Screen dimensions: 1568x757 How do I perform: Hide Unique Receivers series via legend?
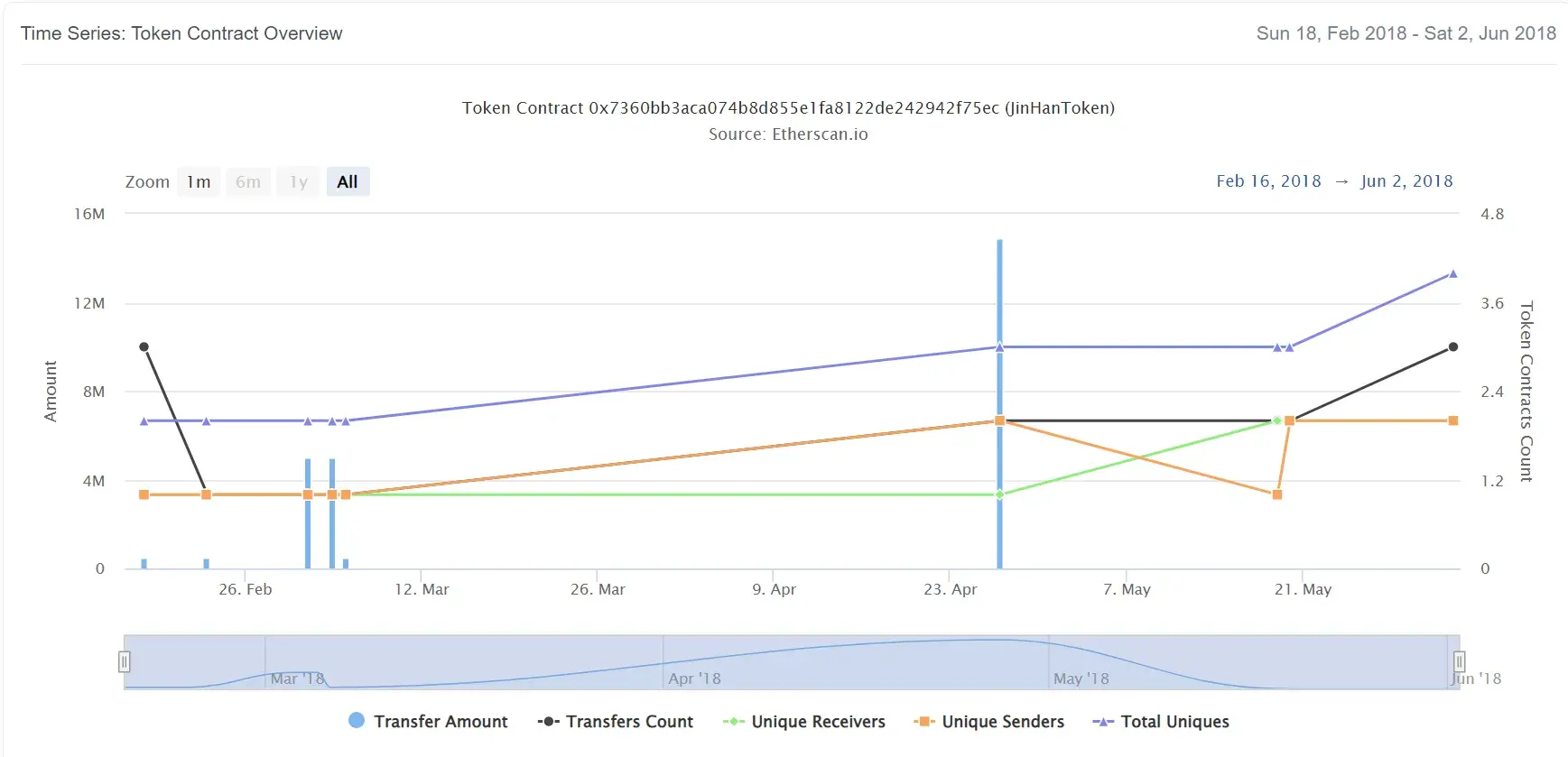[x=804, y=722]
